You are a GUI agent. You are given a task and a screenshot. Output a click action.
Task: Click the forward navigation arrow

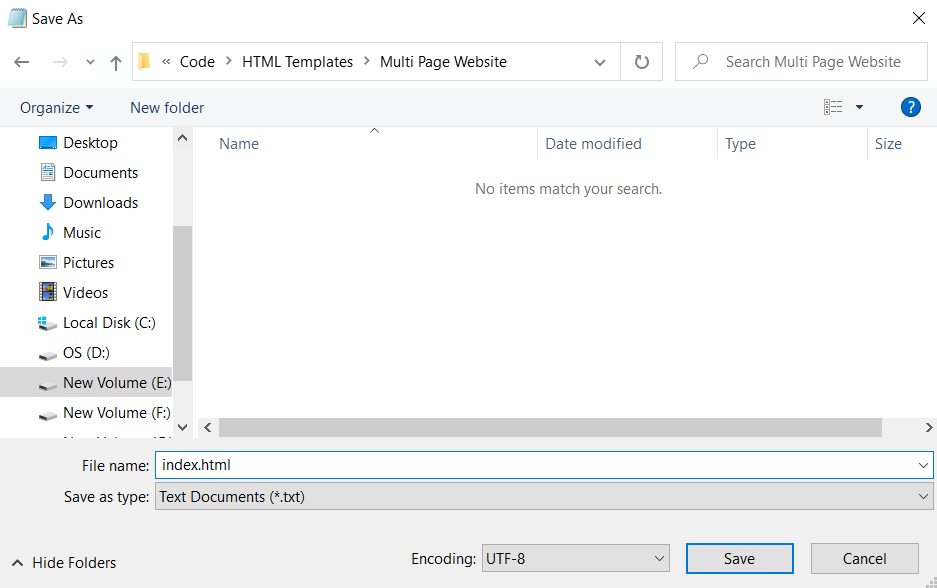coord(60,62)
